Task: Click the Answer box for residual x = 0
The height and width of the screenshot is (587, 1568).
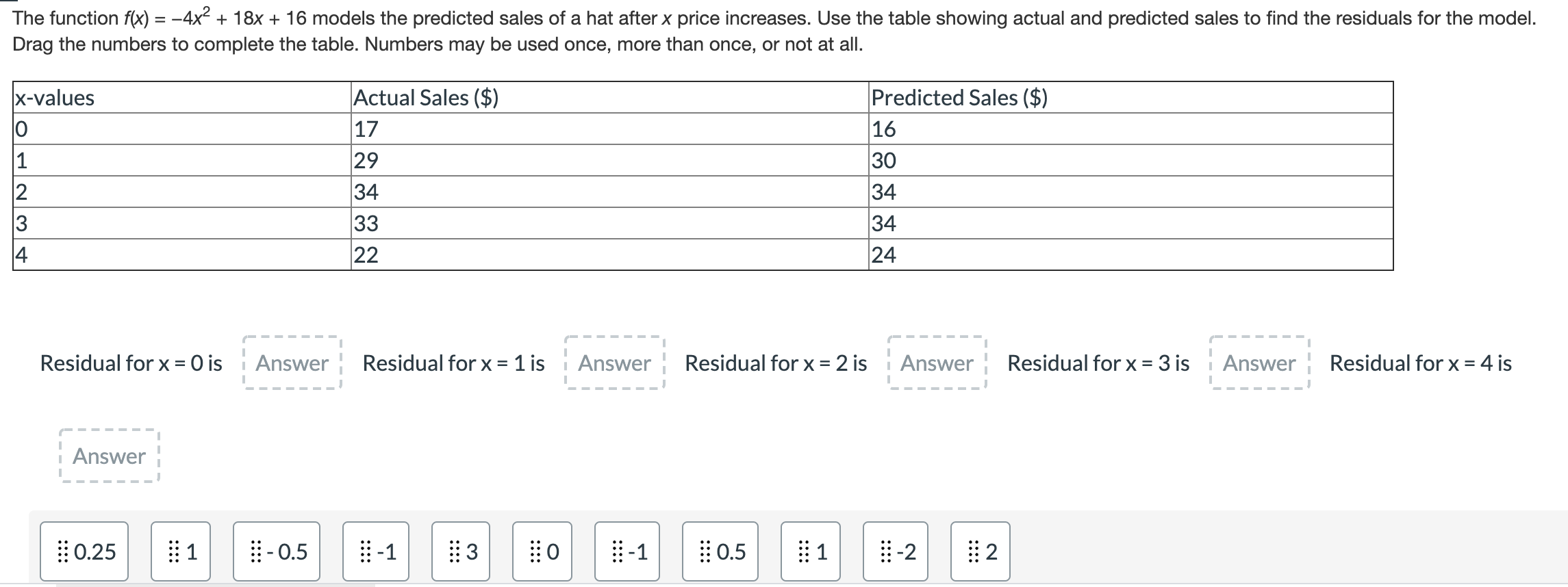Action: point(292,363)
